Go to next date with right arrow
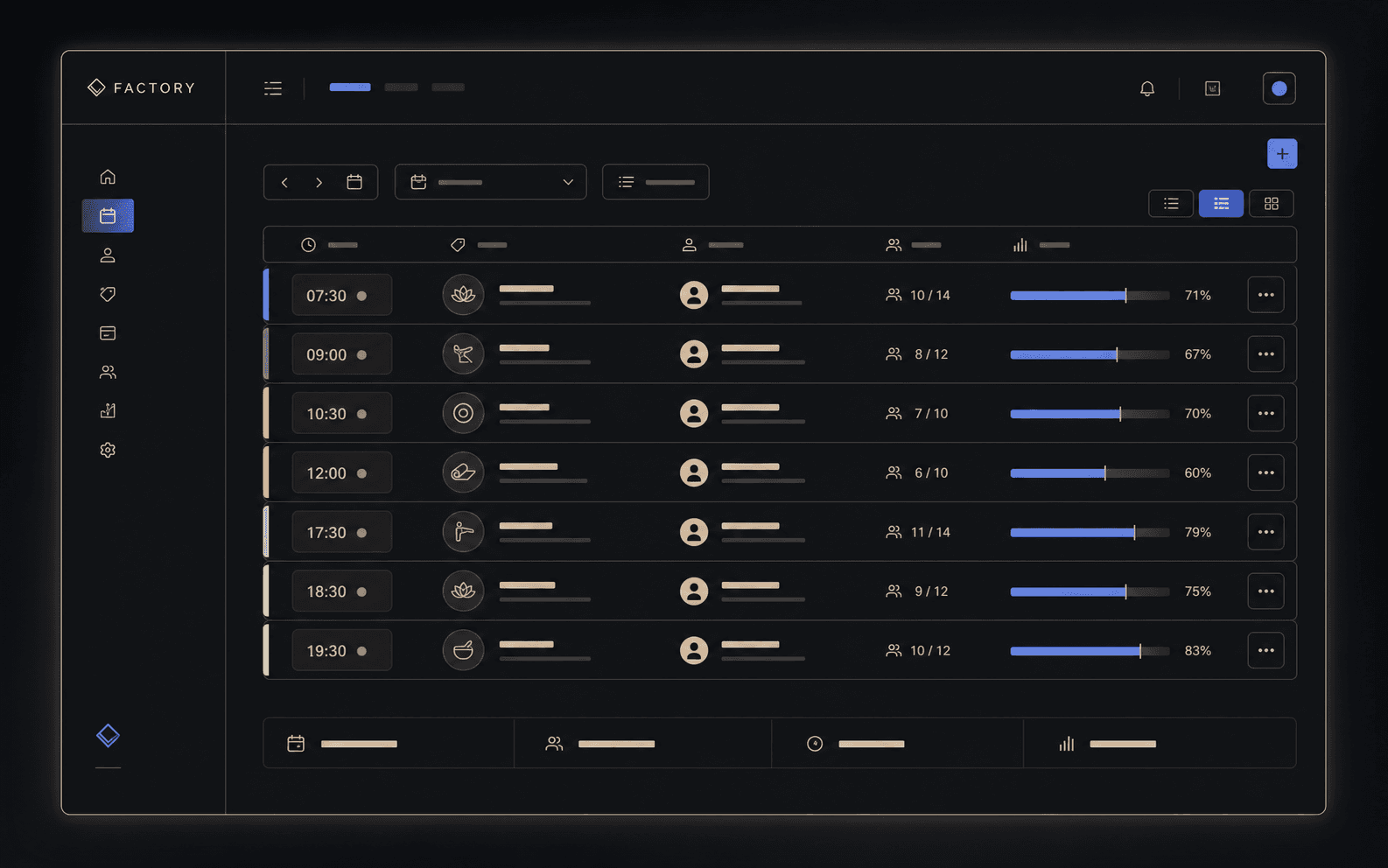1388x868 pixels. pyautogui.click(x=319, y=182)
